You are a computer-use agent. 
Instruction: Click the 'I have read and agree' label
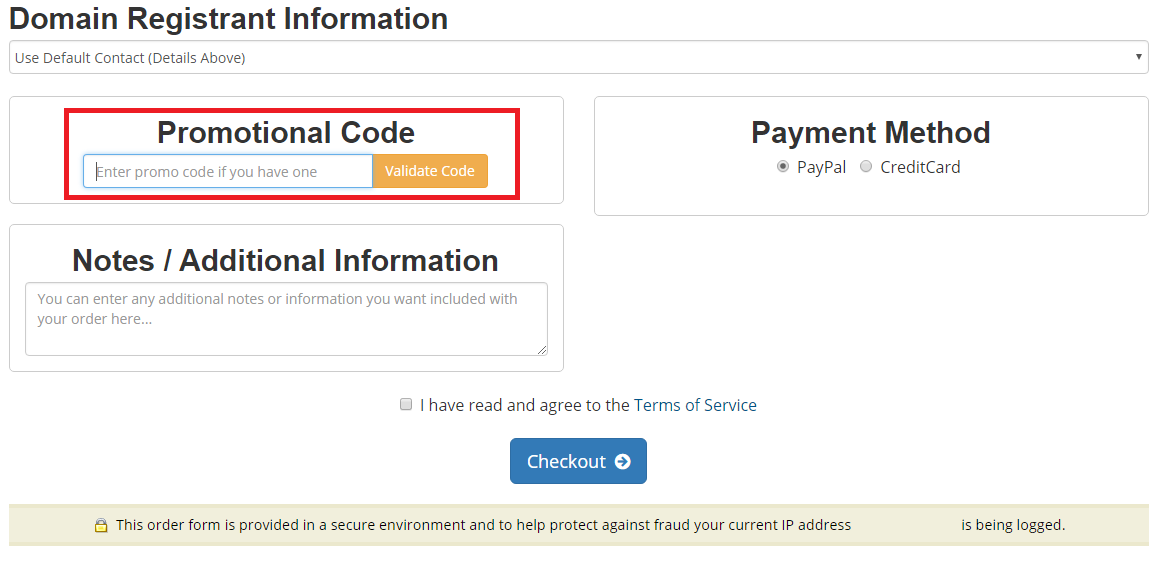click(525, 405)
